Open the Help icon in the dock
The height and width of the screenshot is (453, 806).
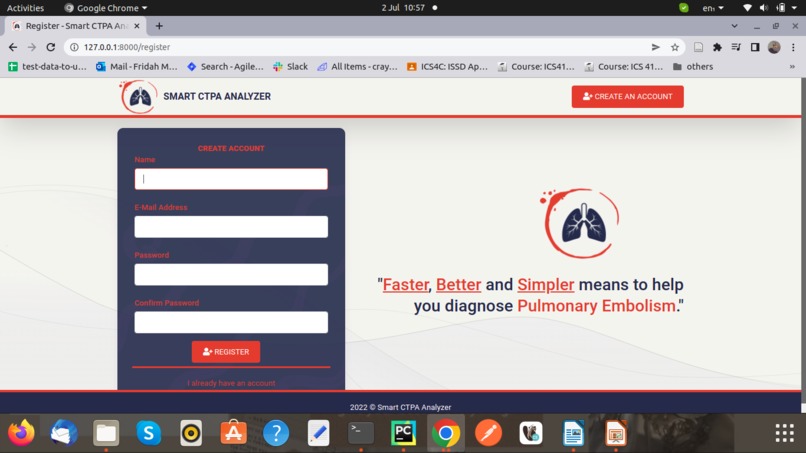click(x=276, y=433)
